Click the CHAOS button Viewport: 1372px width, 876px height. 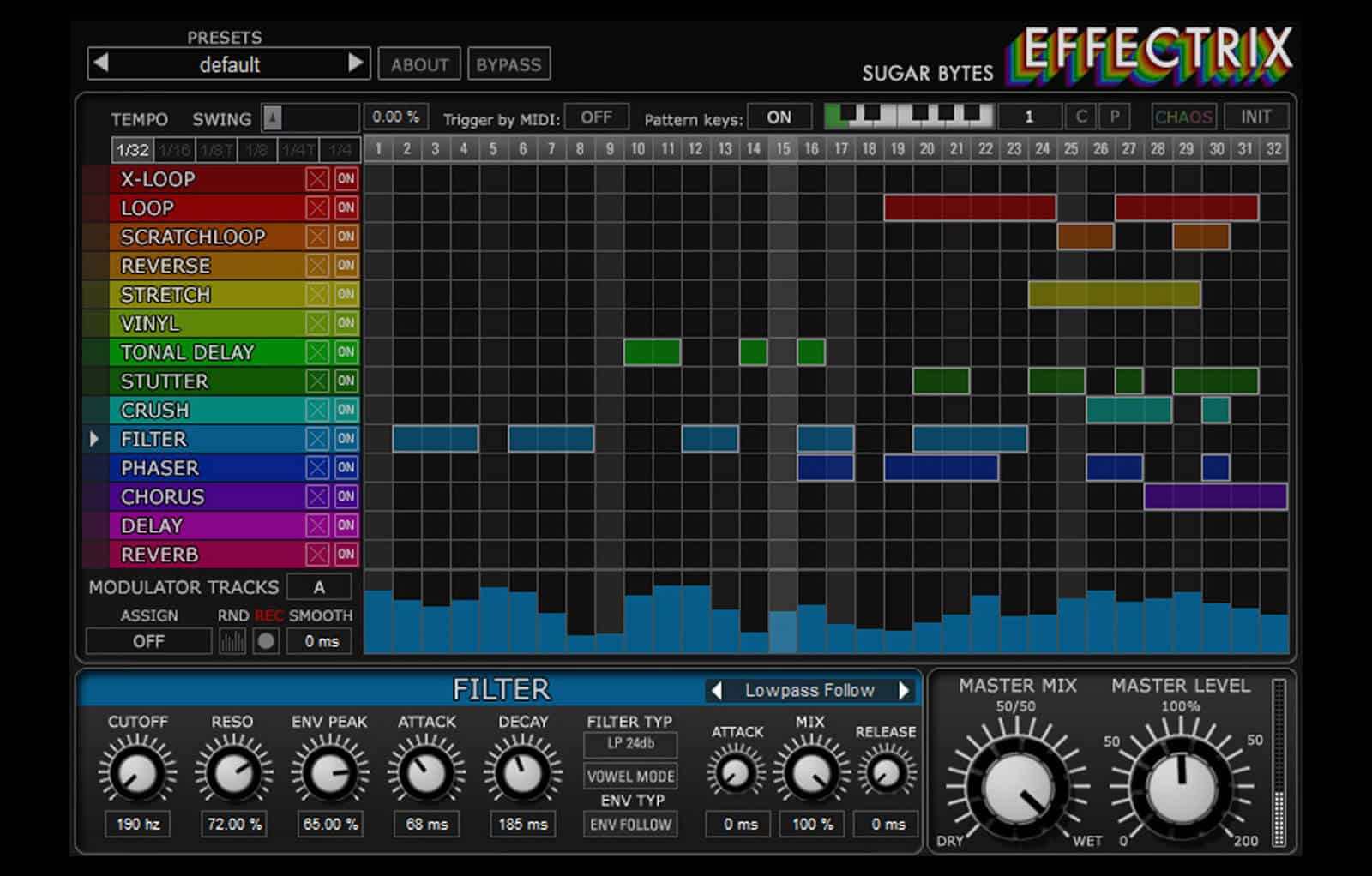1183,117
